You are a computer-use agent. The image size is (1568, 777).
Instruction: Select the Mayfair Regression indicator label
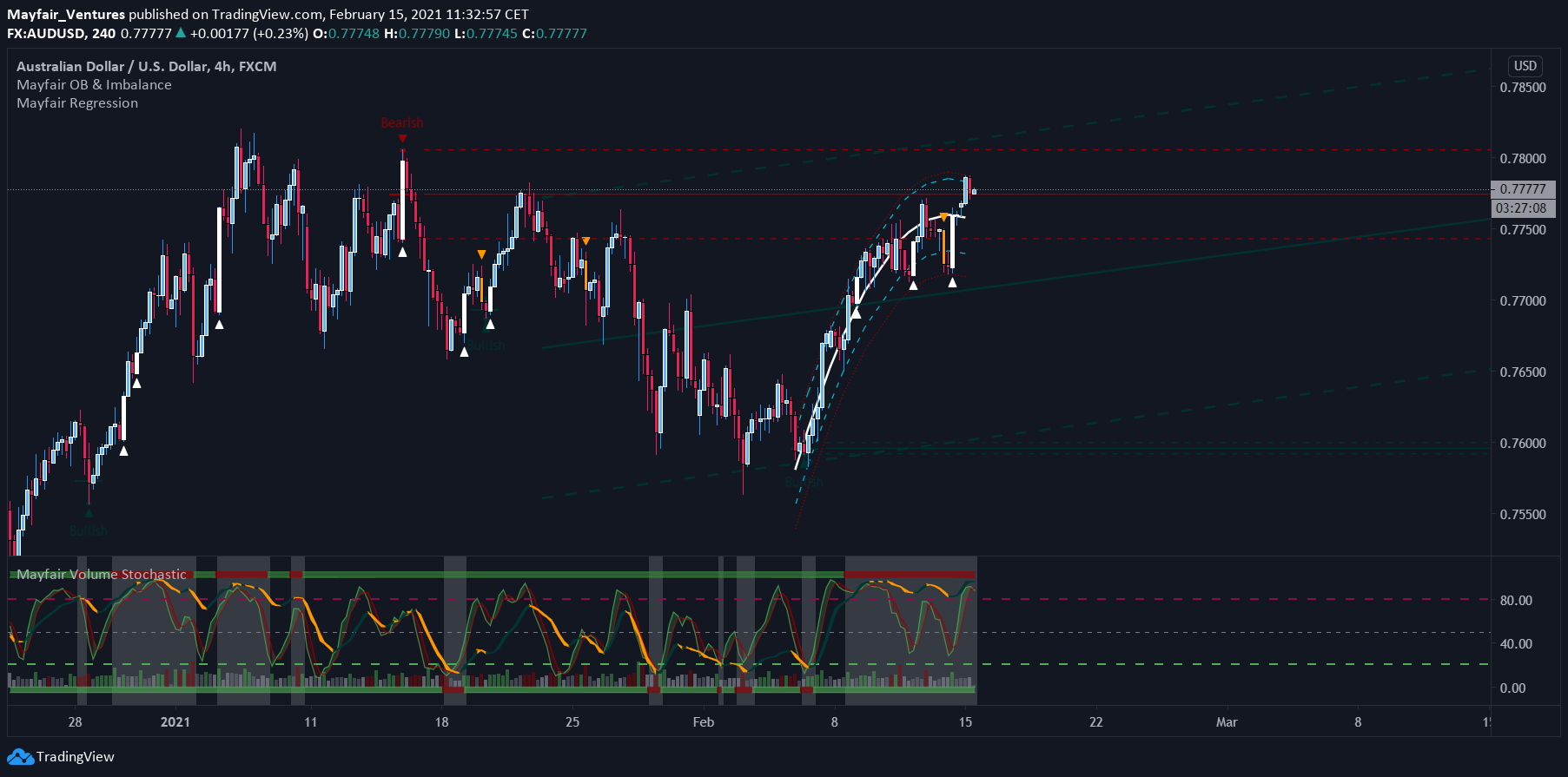pyautogui.click(x=77, y=103)
